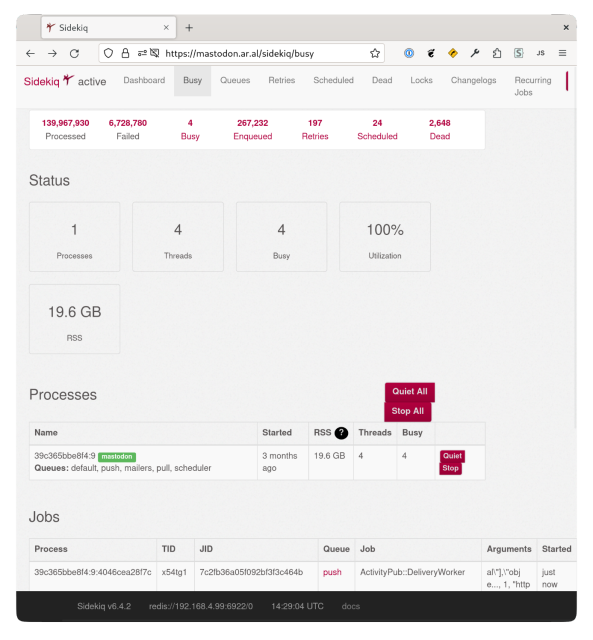Click the 14:29:04 UTC footer time

[298, 607]
